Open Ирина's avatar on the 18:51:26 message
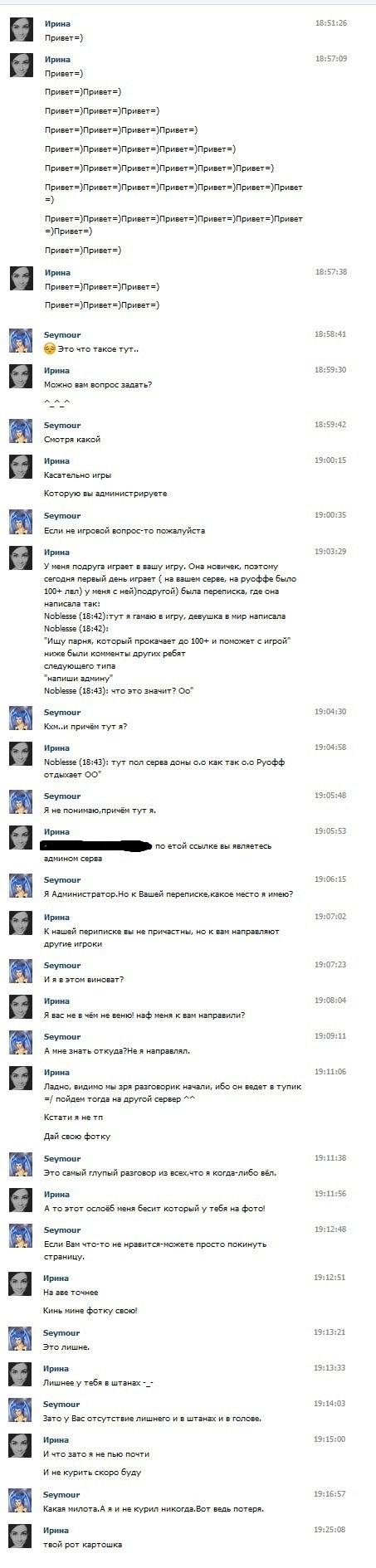Viewport: 376px width, 1568px height. click(21, 30)
